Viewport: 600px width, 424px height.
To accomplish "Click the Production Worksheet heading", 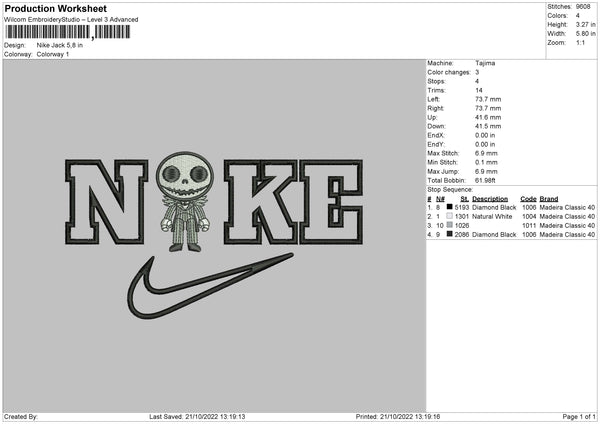I will pyautogui.click(x=55, y=8).
